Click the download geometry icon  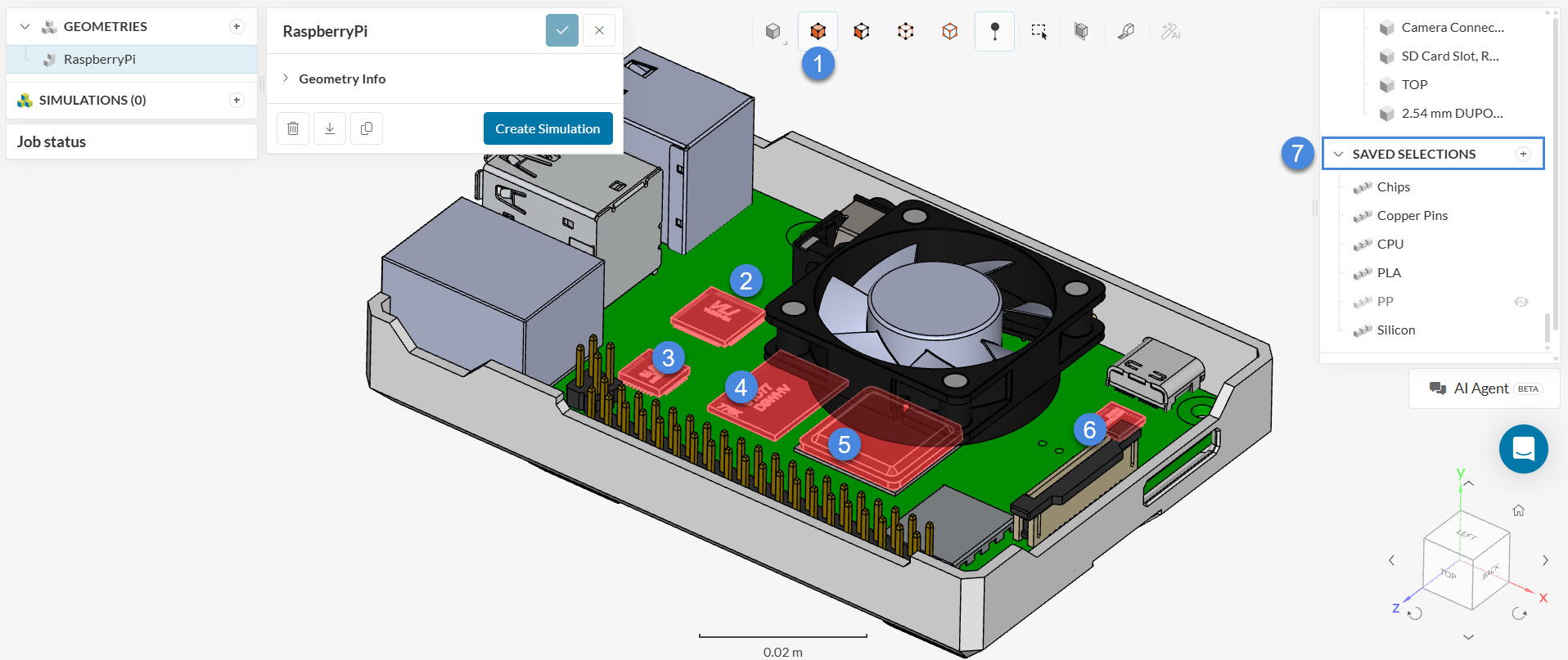330,128
